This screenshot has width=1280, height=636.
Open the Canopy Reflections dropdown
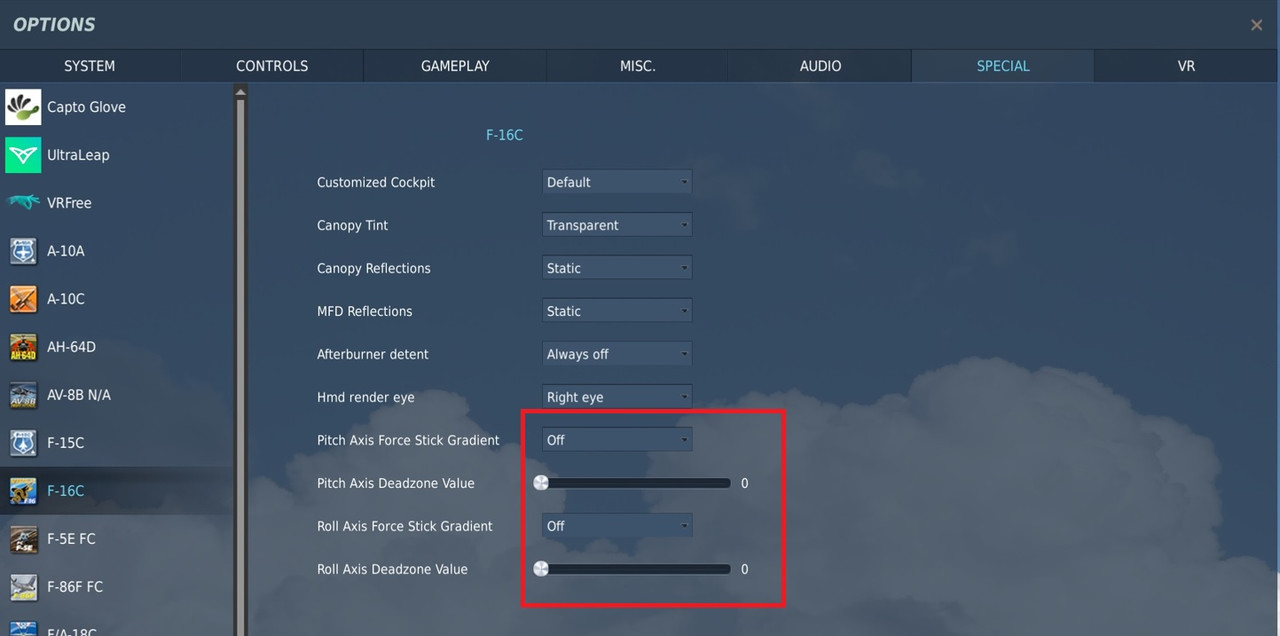617,268
